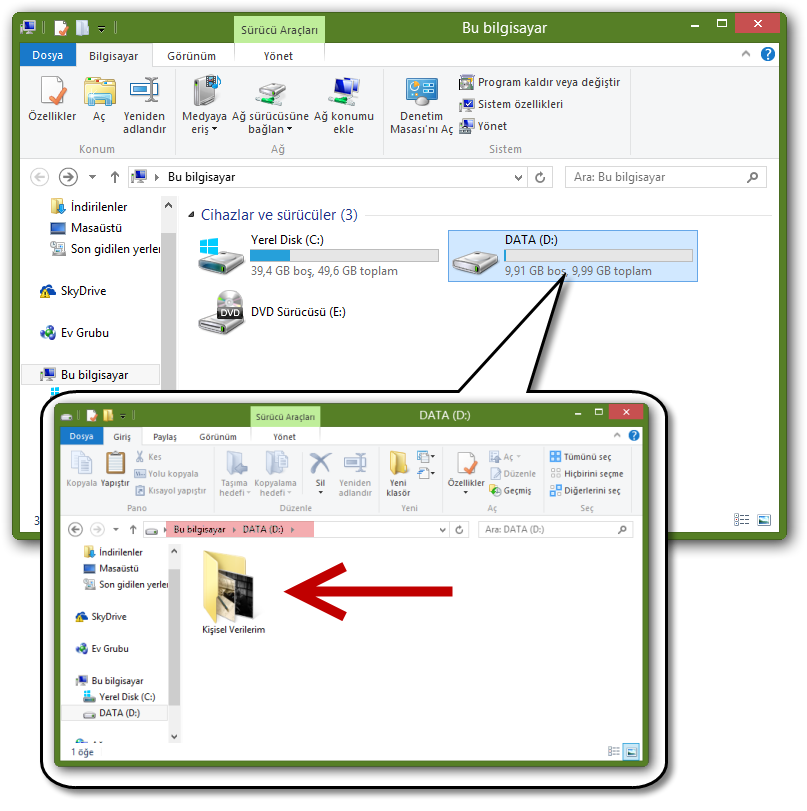Image resolution: width=807 pixels, height=811 pixels.
Task: Open İndirilenler in Bu bilgisayar sidebar
Action: (x=89, y=207)
